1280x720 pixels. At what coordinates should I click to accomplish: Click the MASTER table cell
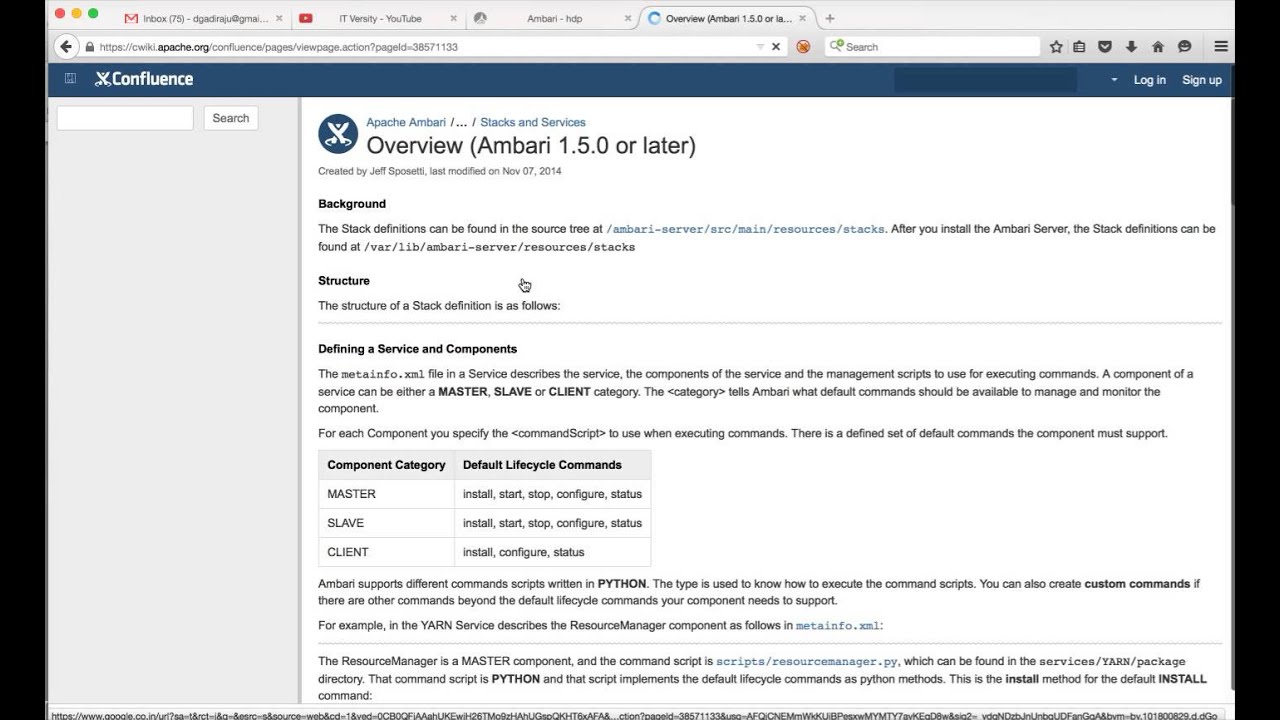pos(386,494)
